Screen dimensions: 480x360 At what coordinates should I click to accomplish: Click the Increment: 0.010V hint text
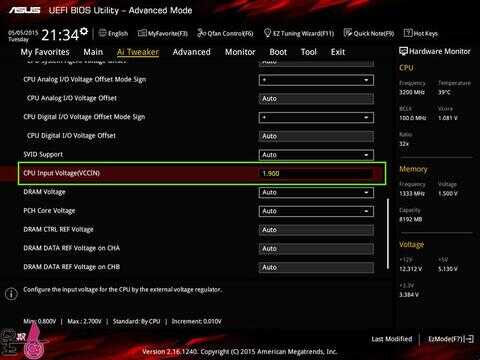[x=196, y=321]
